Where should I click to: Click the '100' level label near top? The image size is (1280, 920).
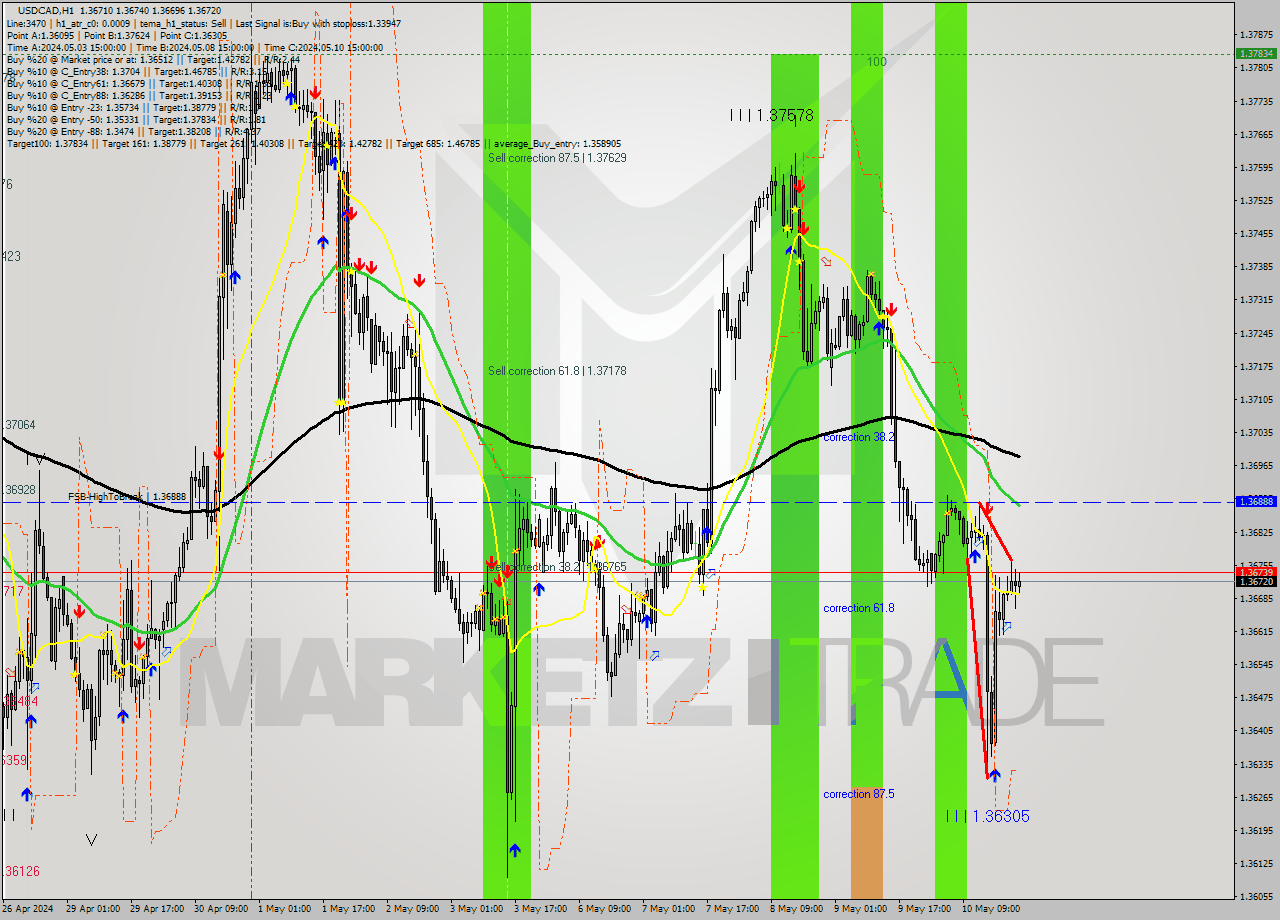click(876, 62)
